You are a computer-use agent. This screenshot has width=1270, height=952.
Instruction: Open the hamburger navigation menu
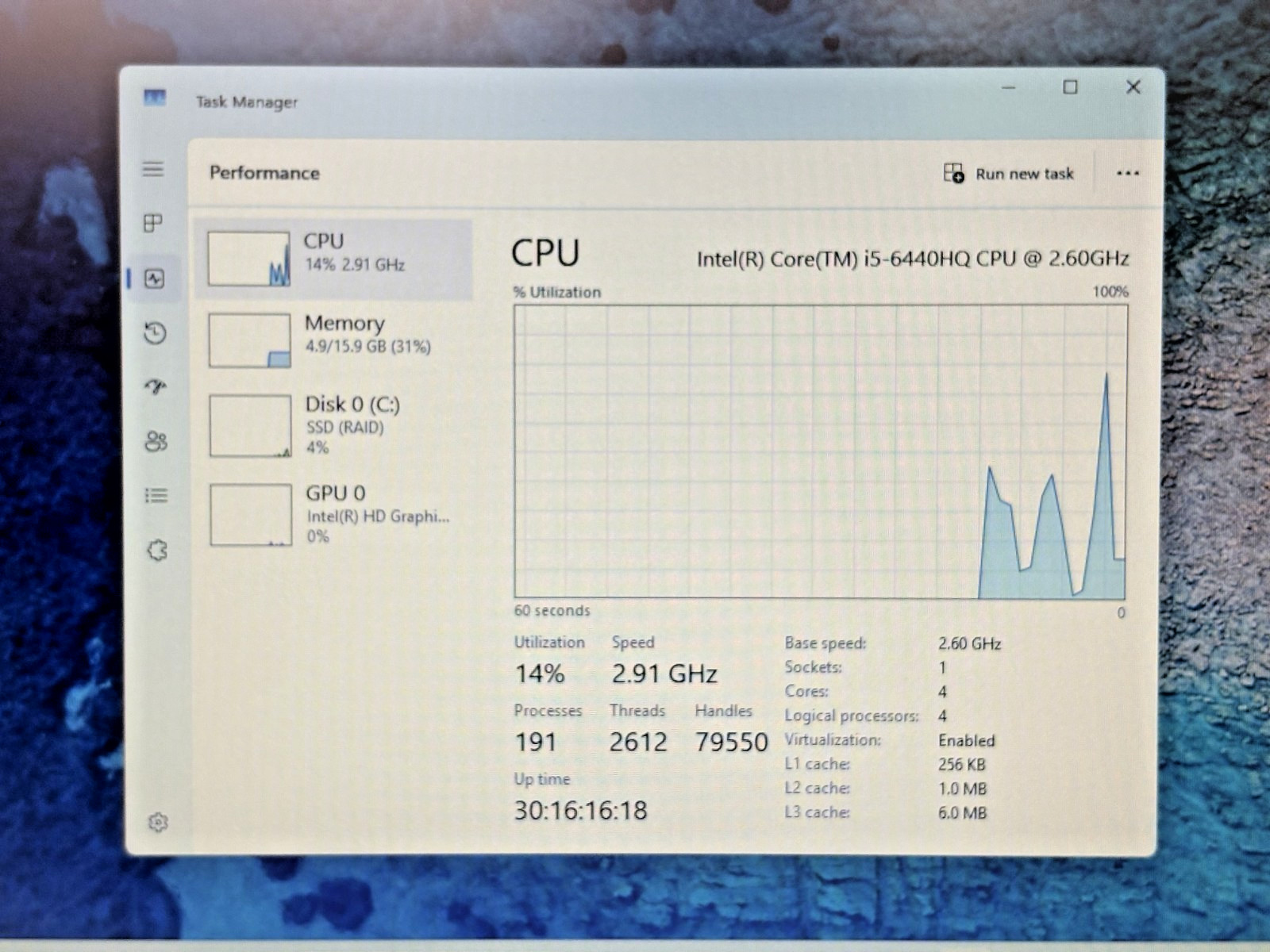153,169
